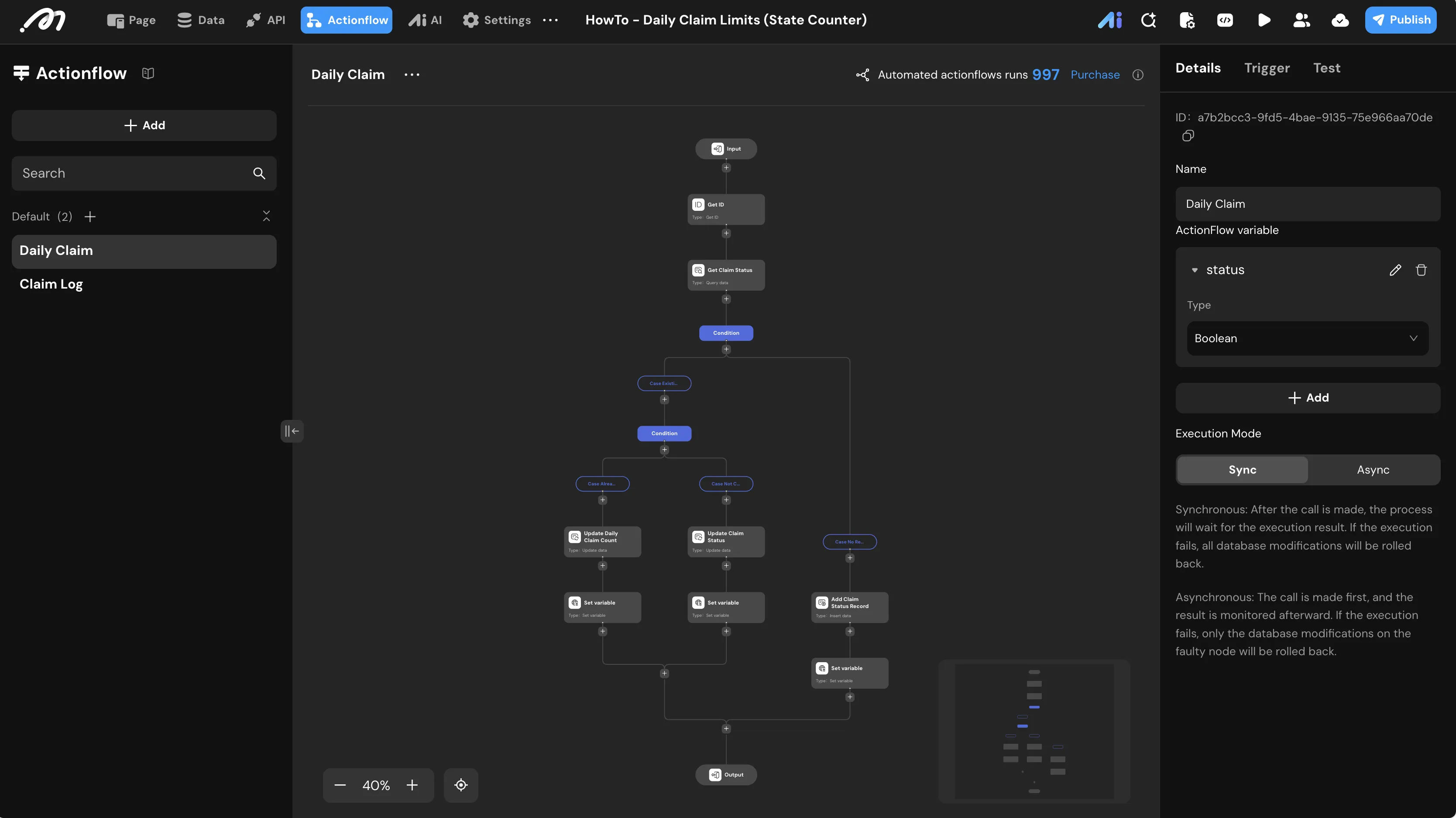
Task: Select the Output node
Action: click(726, 775)
